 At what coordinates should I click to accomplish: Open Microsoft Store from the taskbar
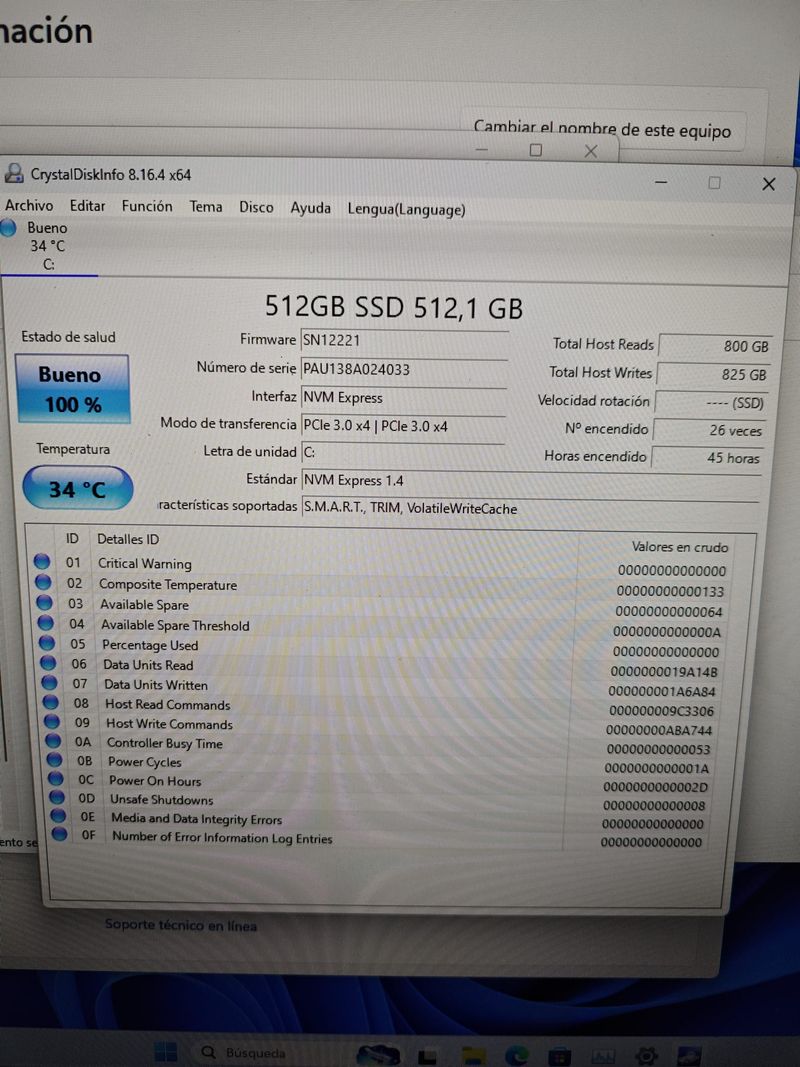click(x=560, y=1056)
